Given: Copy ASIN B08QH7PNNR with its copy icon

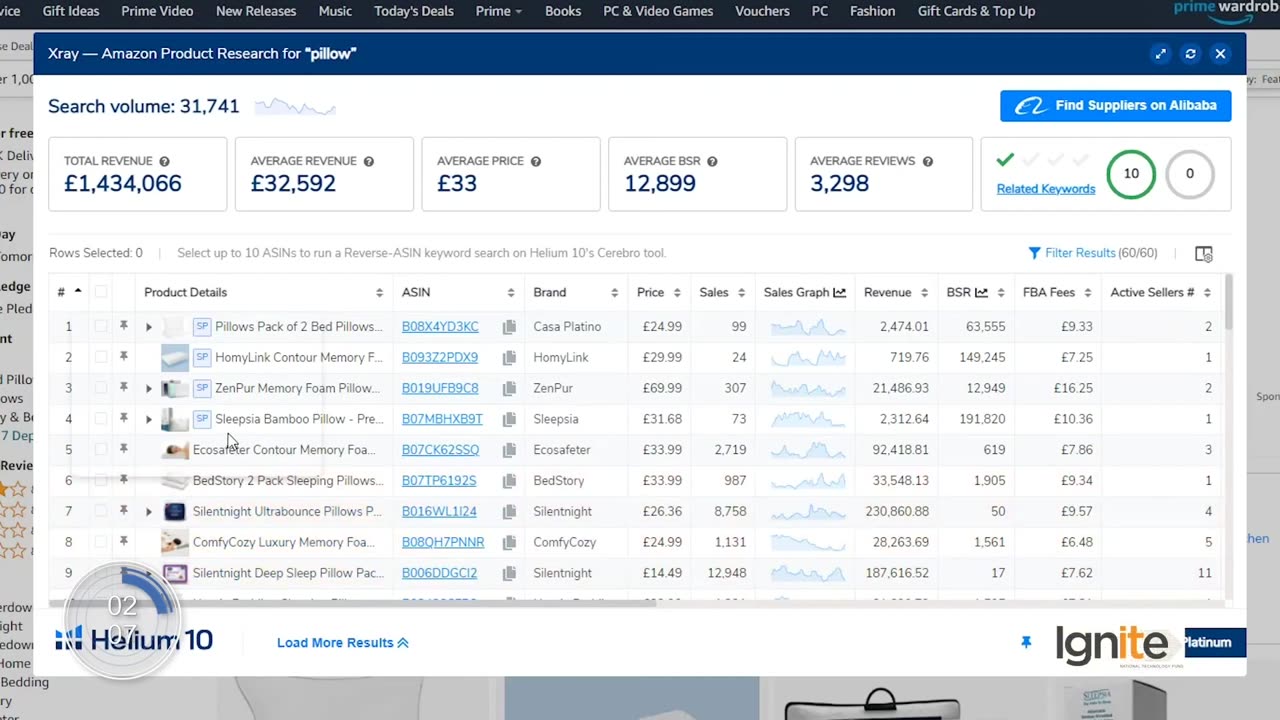Looking at the screenshot, I should (509, 543).
